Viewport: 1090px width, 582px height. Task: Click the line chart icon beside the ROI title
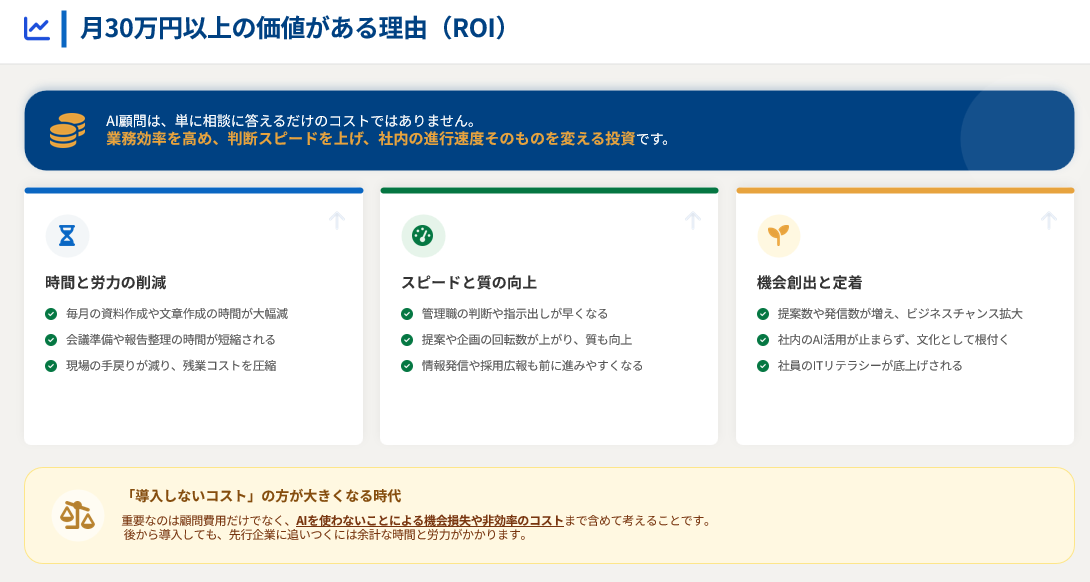[x=37, y=29]
